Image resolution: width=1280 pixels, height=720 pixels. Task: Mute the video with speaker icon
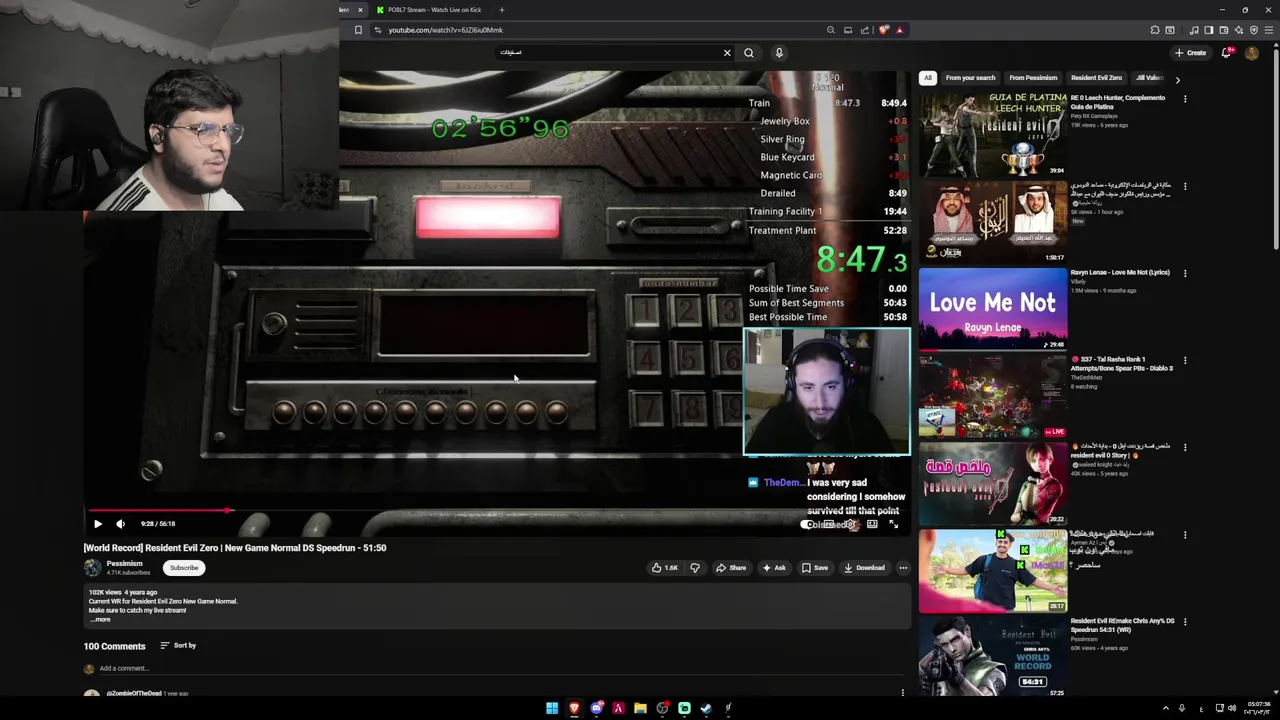point(120,524)
